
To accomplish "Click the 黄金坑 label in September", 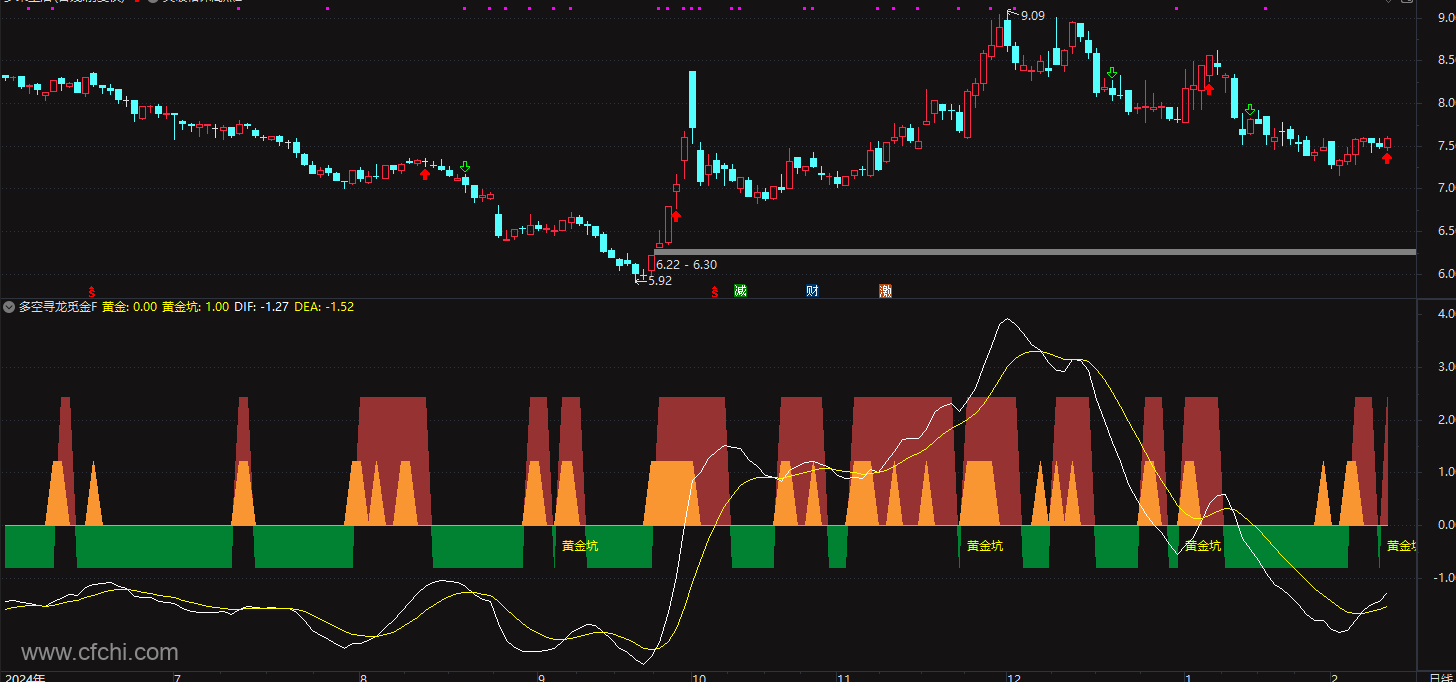I will 580,546.
